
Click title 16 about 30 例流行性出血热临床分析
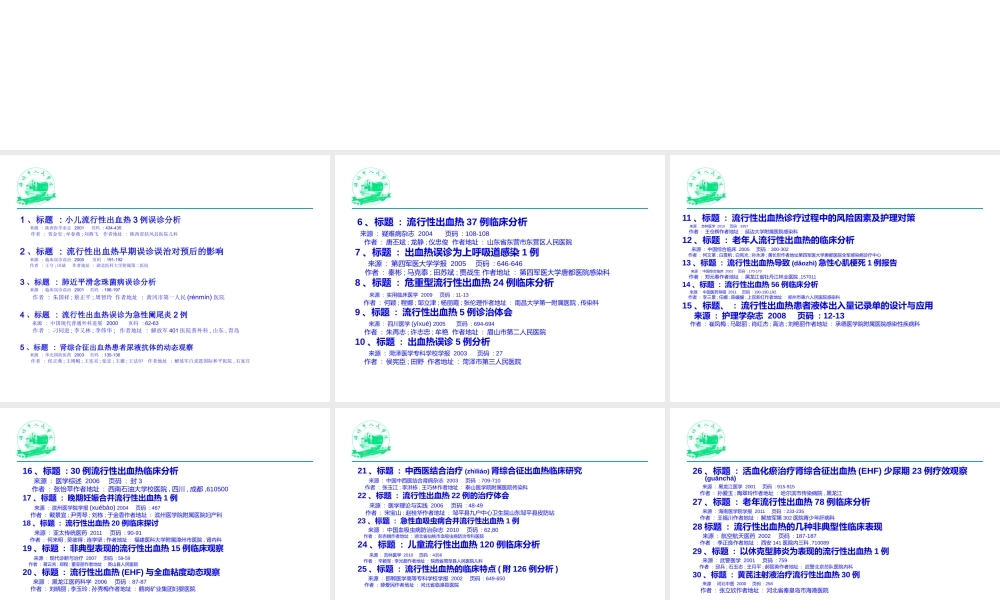100,471
